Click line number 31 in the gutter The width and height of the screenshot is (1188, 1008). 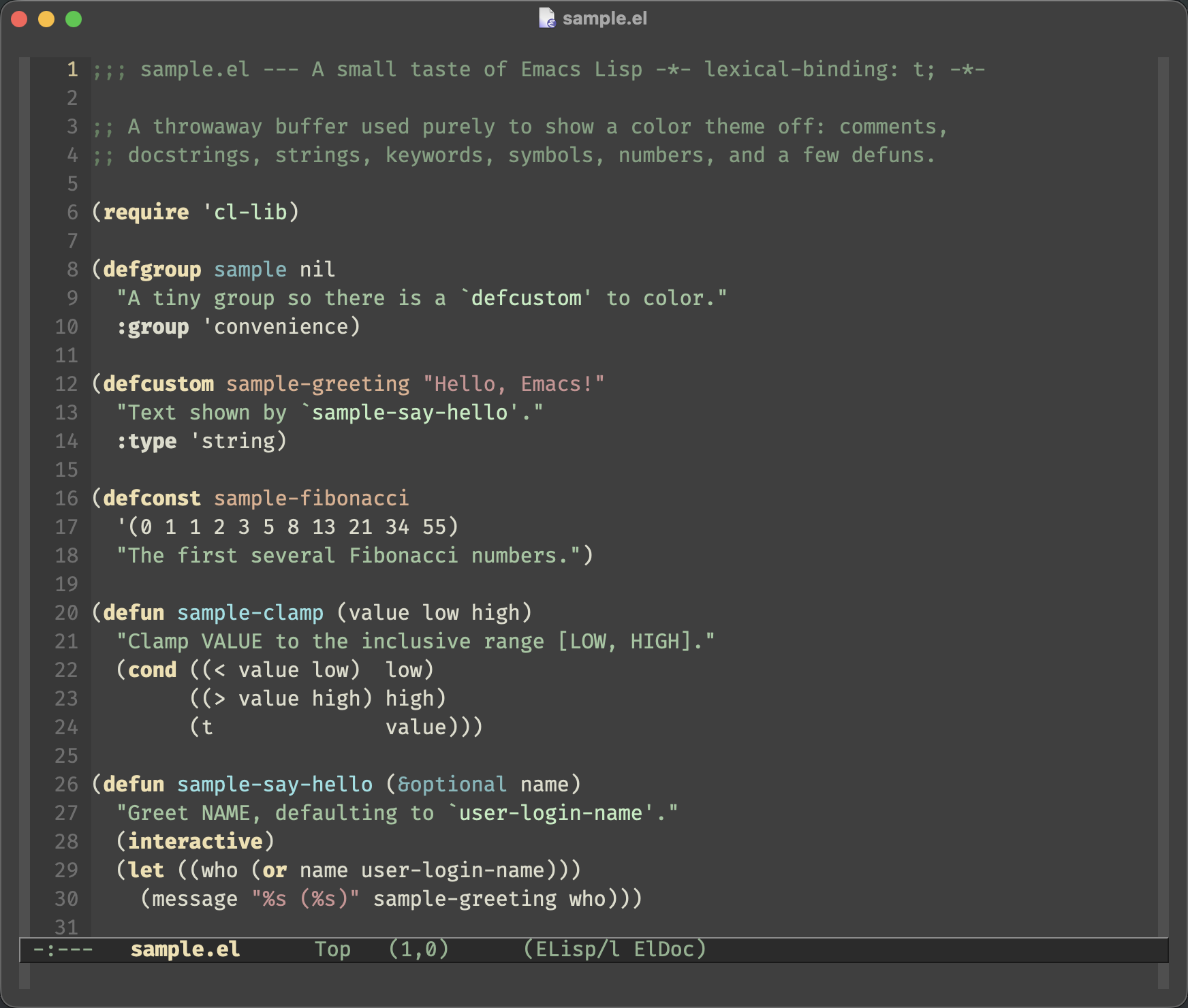point(67,928)
